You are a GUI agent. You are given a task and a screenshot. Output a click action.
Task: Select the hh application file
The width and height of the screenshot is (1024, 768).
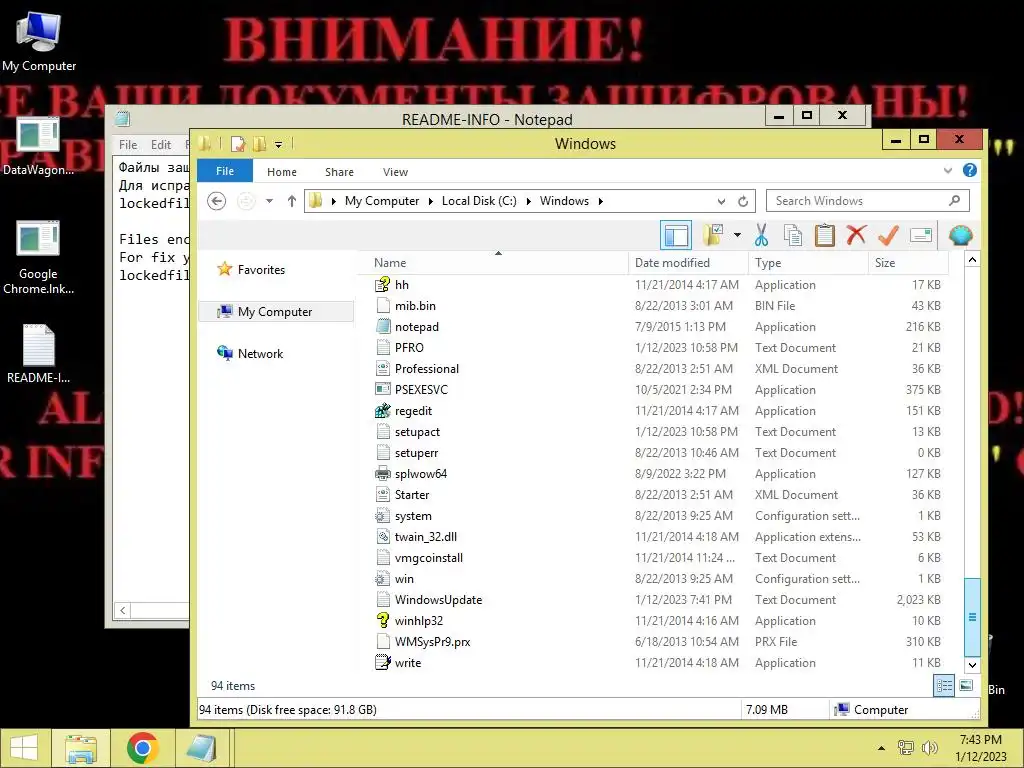(x=401, y=285)
